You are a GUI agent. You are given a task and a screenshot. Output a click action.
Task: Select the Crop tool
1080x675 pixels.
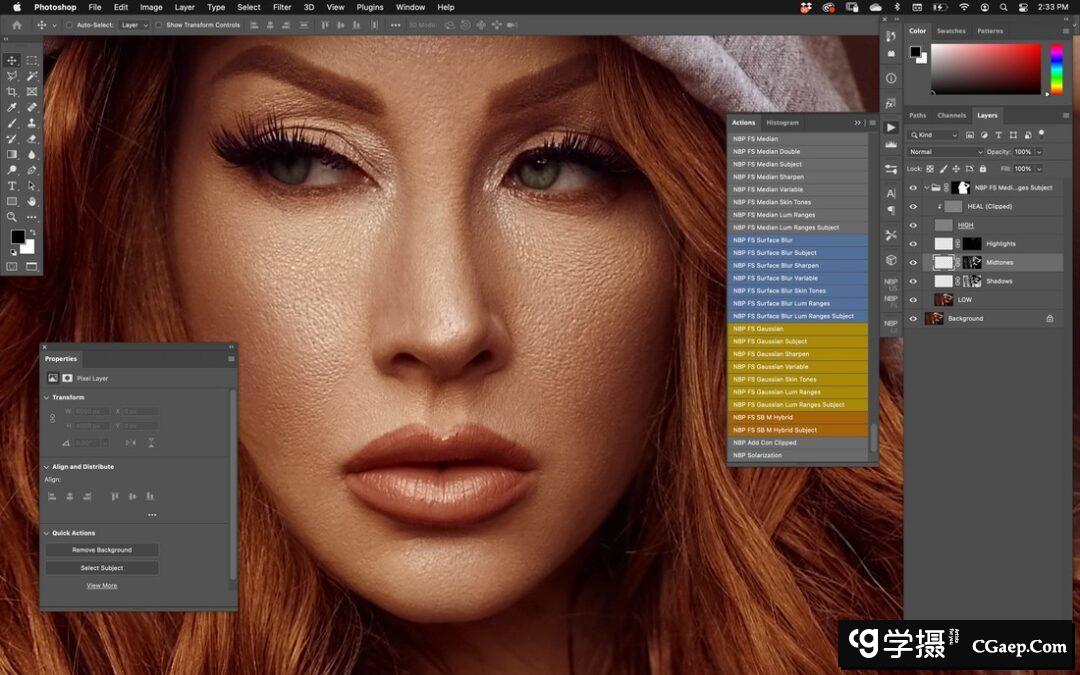coord(12,91)
